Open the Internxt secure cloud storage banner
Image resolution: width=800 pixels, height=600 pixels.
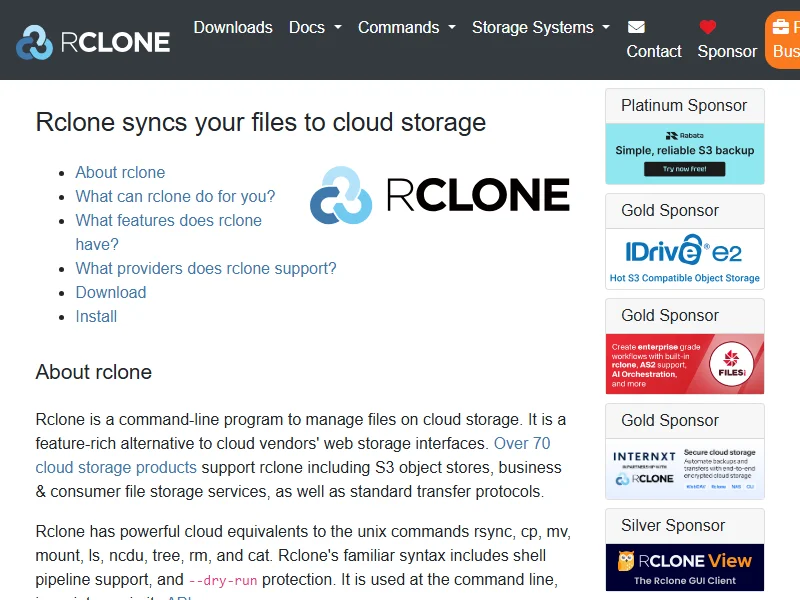pos(685,469)
